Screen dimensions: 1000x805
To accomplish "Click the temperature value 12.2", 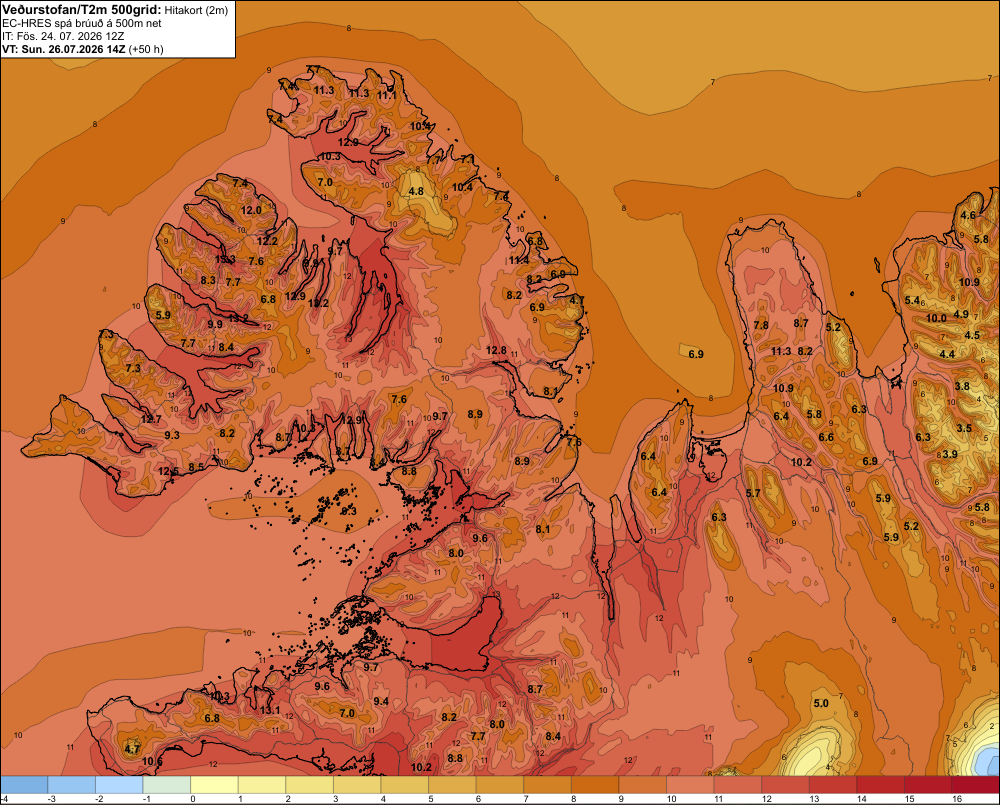I will (x=267, y=240).
